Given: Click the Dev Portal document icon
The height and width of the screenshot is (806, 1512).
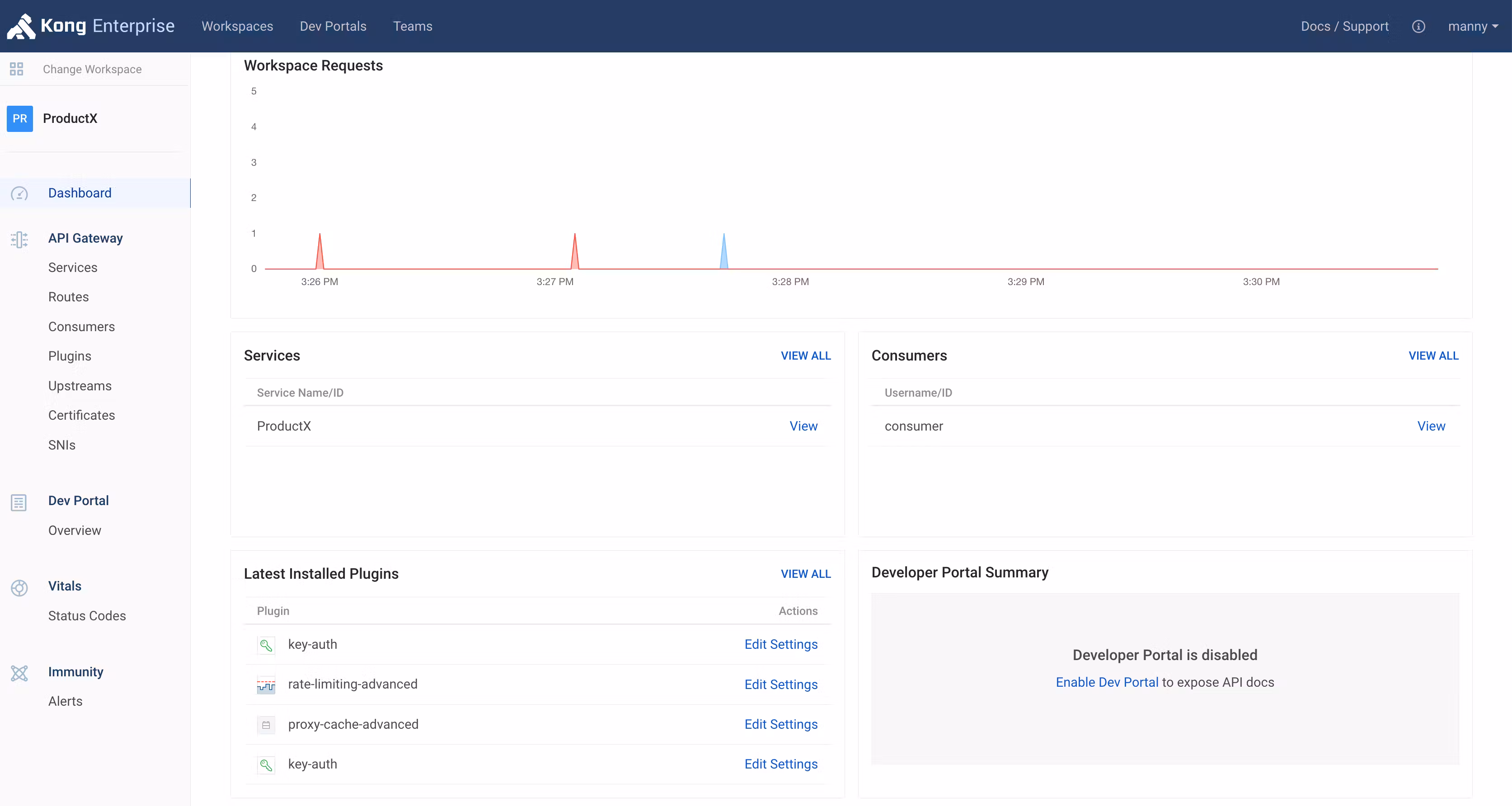Looking at the screenshot, I should (19, 502).
